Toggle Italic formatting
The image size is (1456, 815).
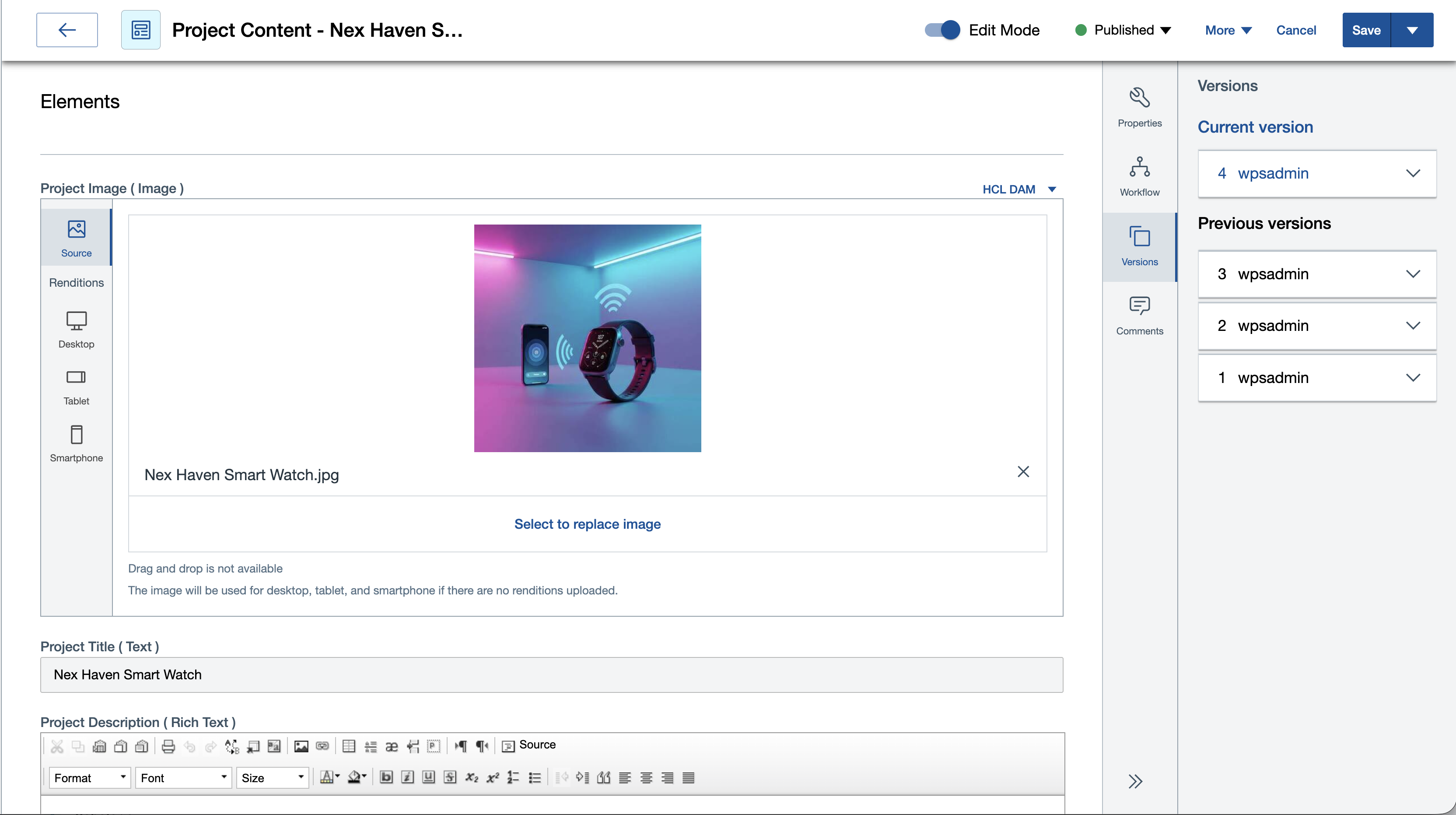tap(407, 778)
